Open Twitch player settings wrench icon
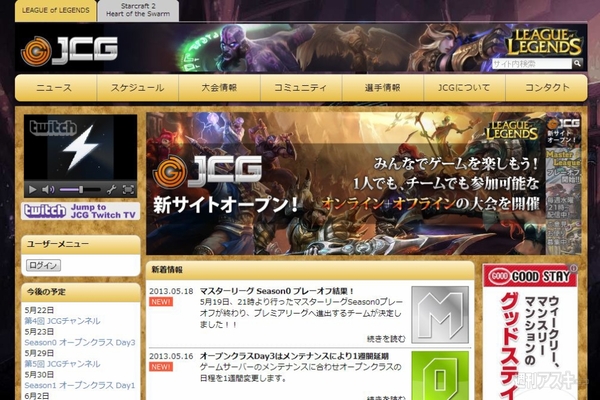Image resolution: width=600 pixels, height=400 pixels. (111, 189)
